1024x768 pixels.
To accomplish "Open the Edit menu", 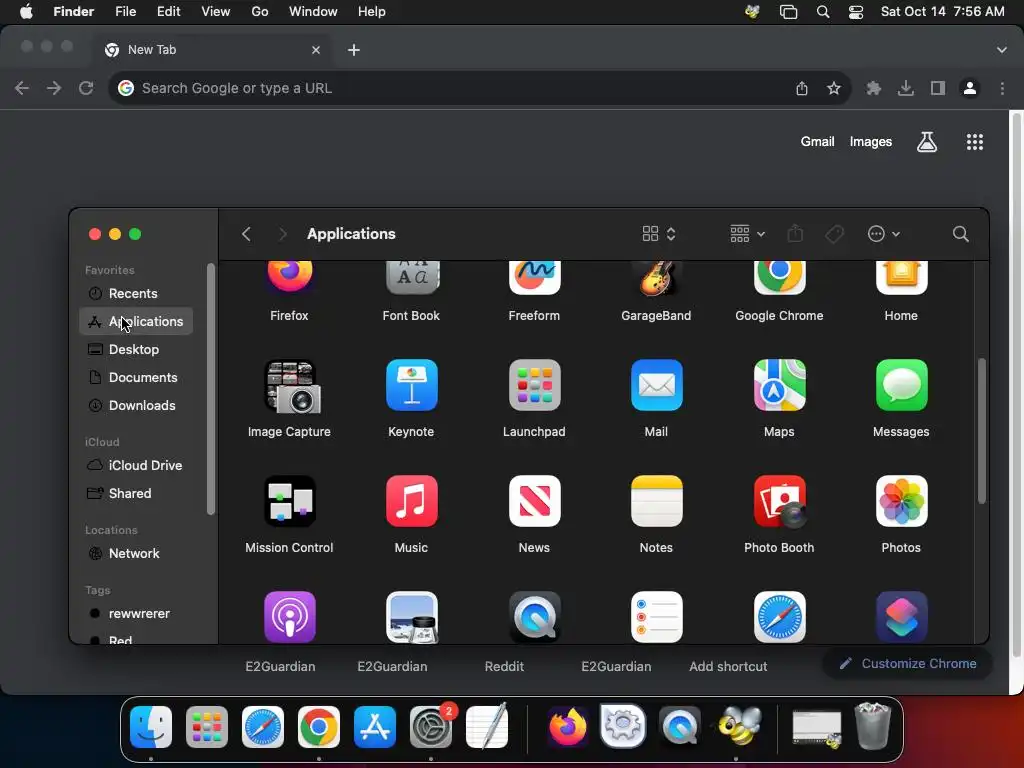I will pyautogui.click(x=168, y=12).
